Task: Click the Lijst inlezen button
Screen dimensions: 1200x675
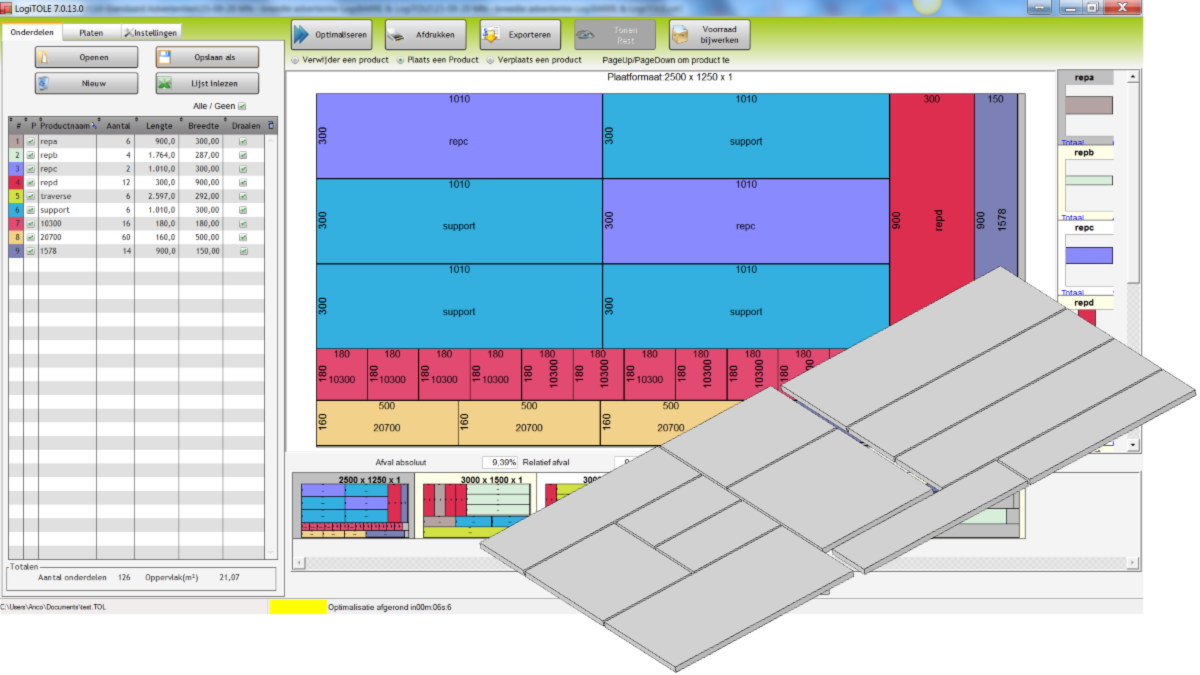Action: (205, 83)
